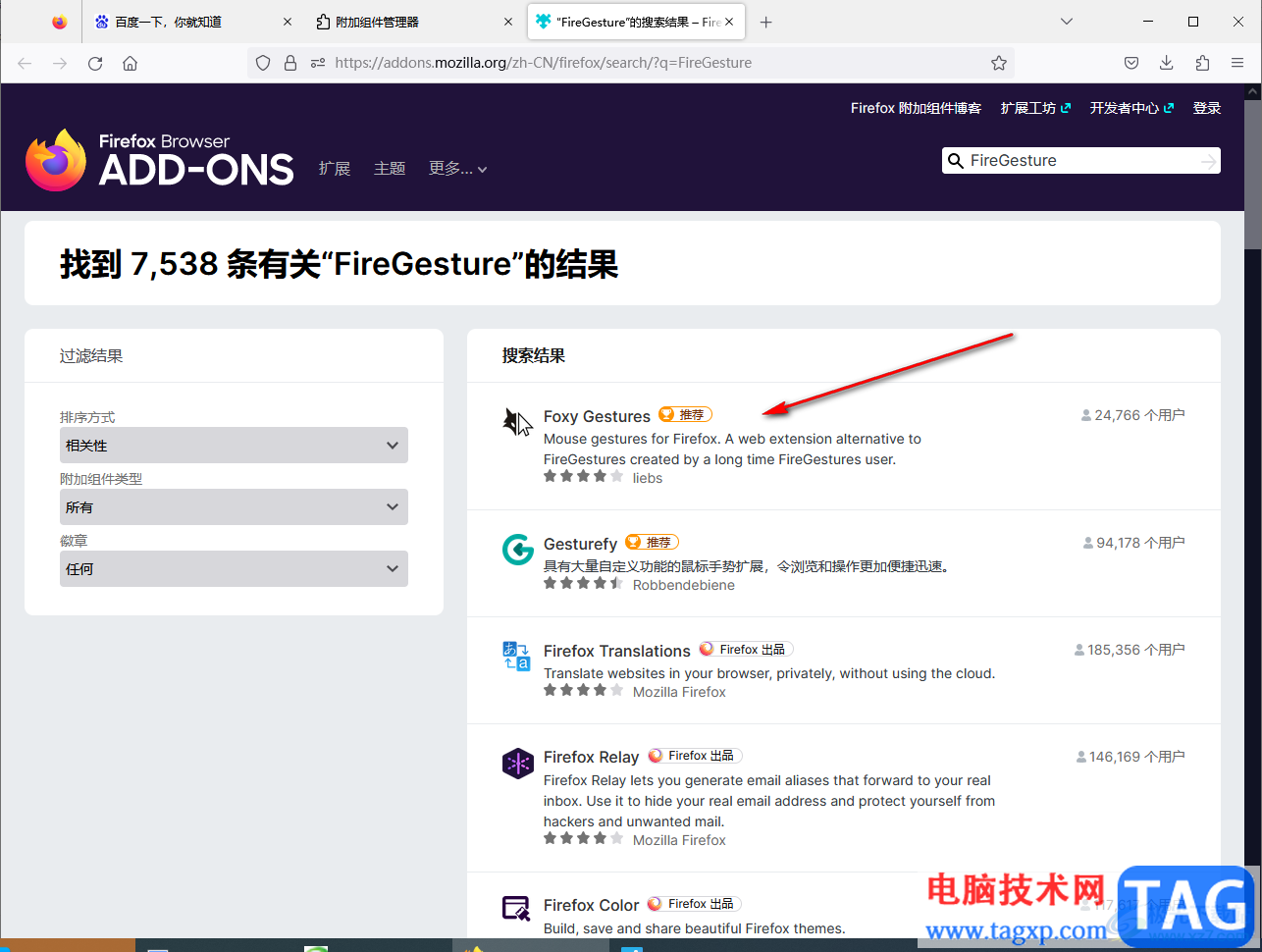Click the 146,169 个用户 count
Viewport: 1262px width, 952px height.
pos(1131,757)
